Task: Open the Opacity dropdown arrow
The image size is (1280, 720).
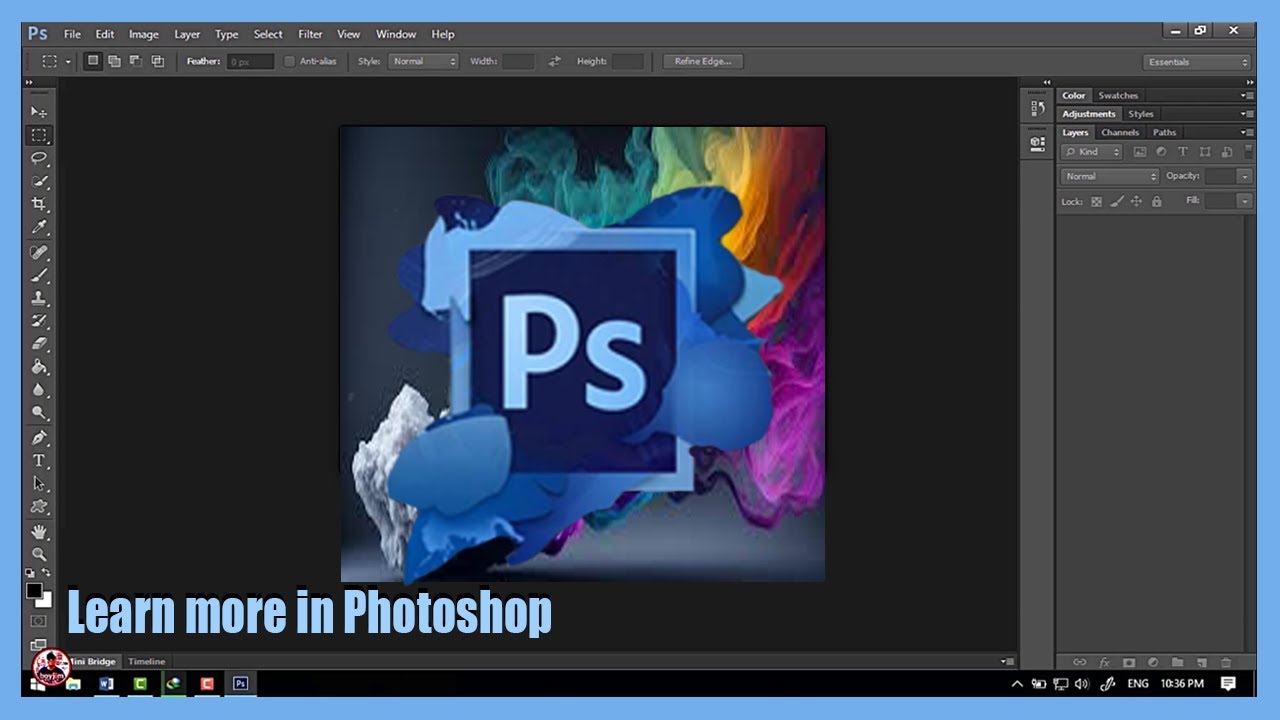Action: 1244,176
